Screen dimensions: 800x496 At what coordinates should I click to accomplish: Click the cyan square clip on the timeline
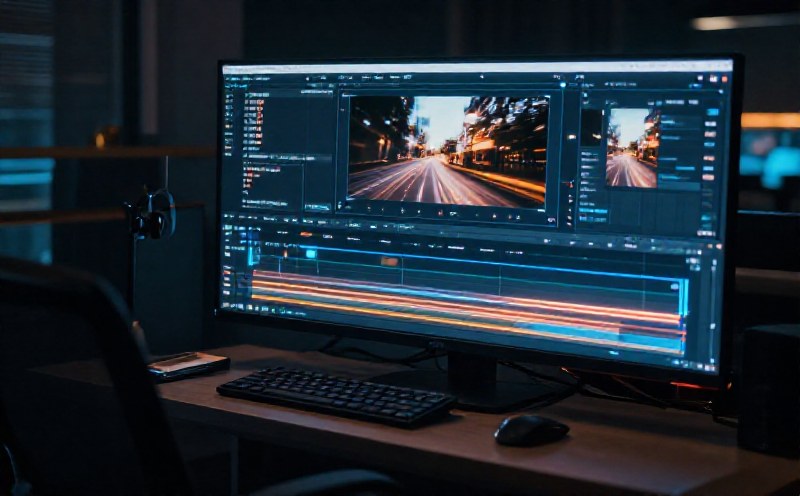tap(311, 254)
